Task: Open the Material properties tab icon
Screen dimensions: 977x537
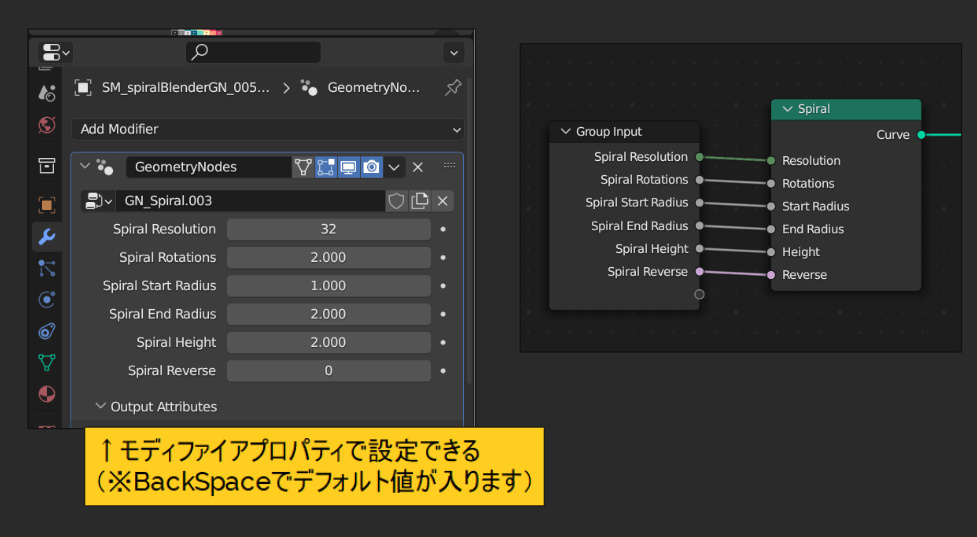Action: [x=47, y=394]
